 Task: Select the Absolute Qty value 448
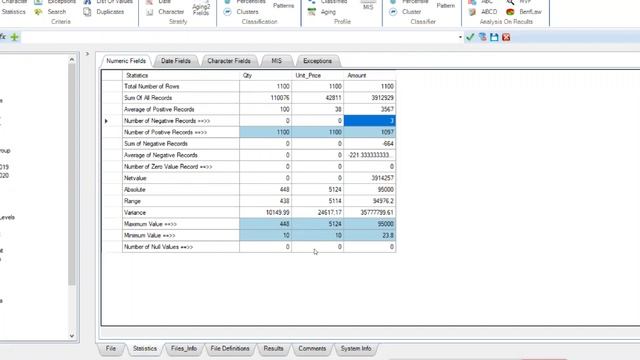coord(265,189)
